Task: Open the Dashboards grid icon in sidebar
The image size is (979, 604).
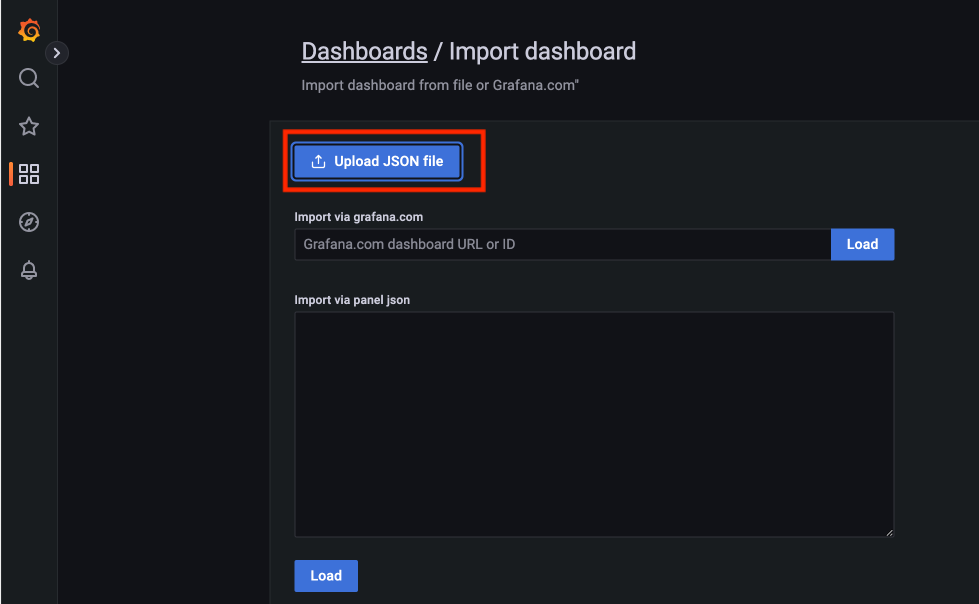Action: (x=29, y=174)
